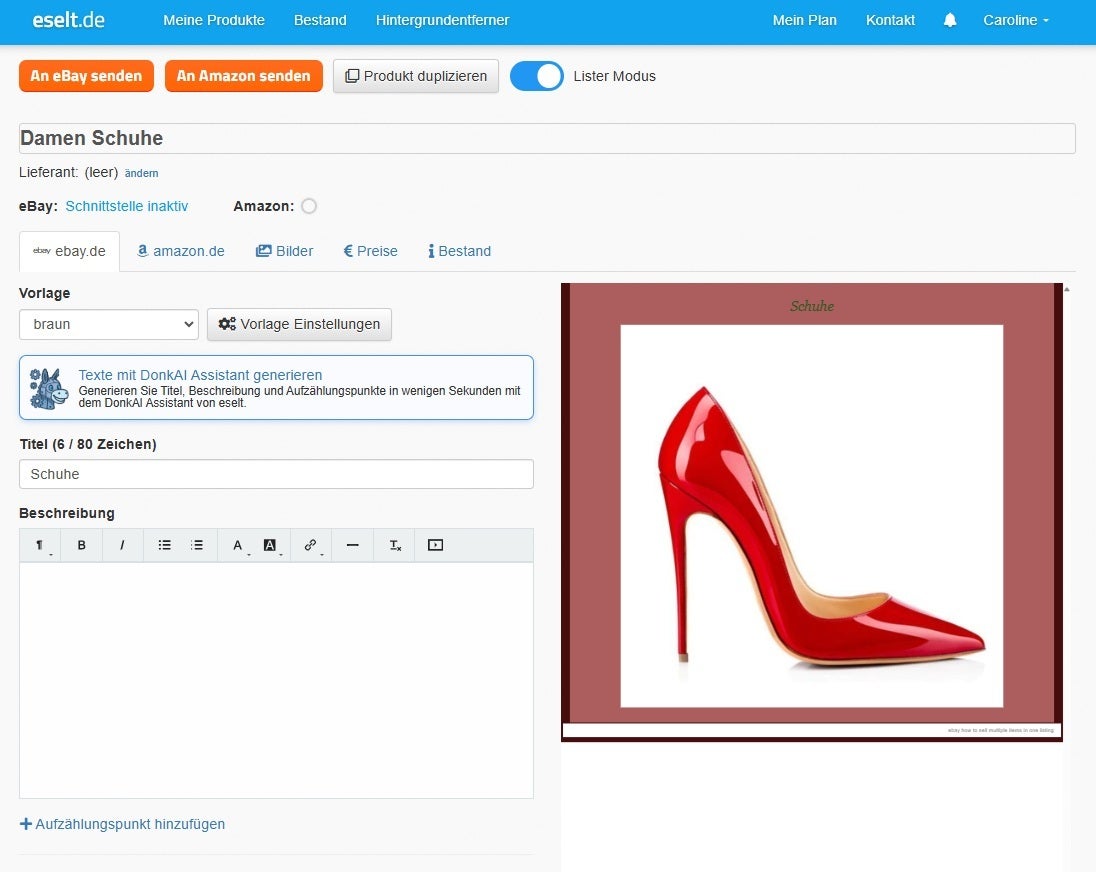
Task: Select the Amazon radio button
Action: coord(309,206)
